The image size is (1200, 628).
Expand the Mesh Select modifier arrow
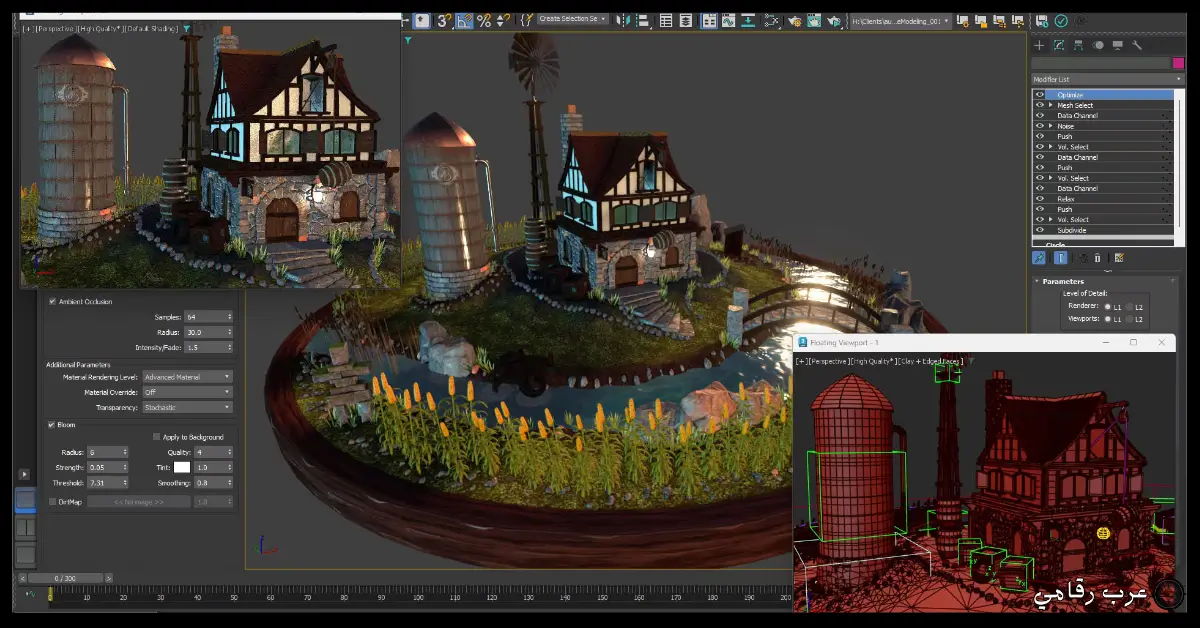click(1050, 105)
